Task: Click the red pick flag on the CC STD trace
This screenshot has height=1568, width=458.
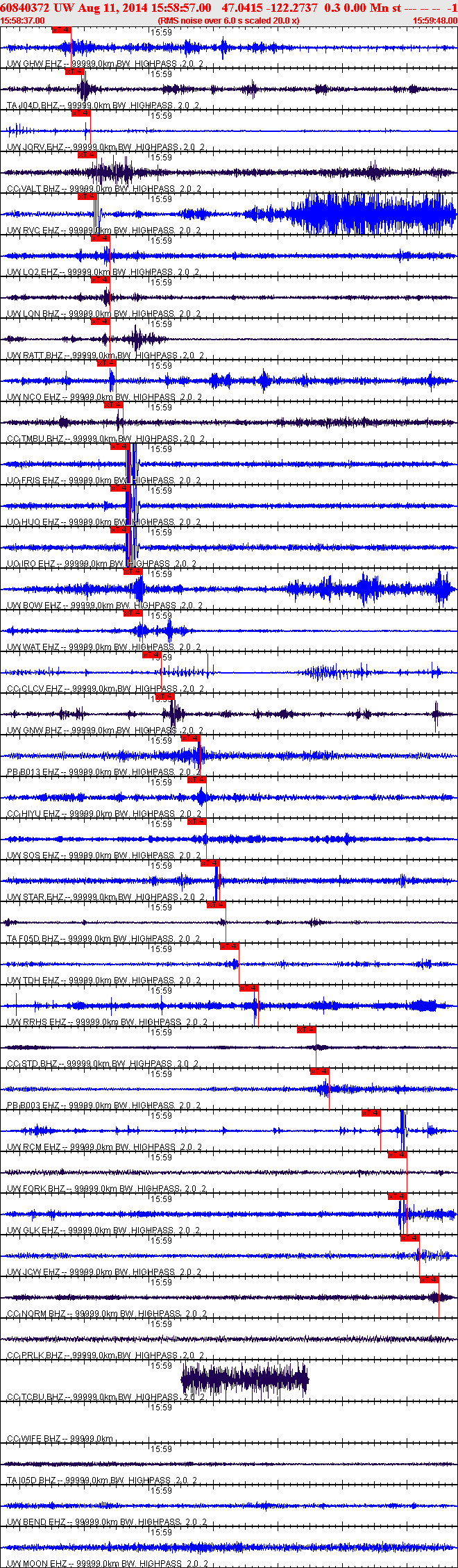Action: tap(307, 1030)
